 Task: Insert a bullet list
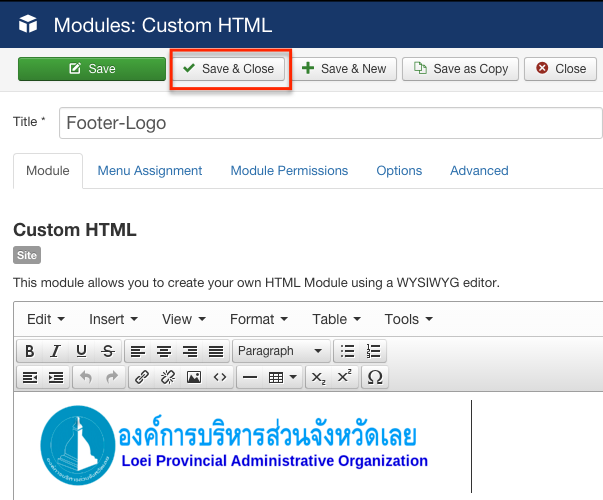(x=347, y=351)
